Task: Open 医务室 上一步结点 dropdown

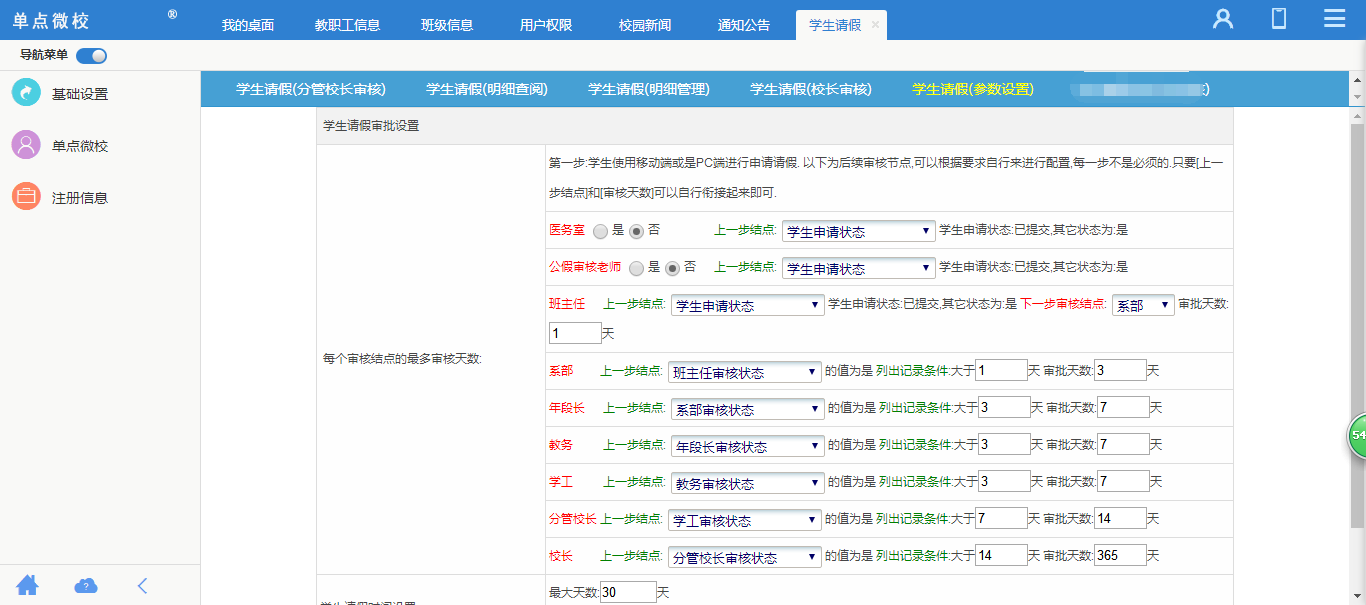Action: coord(859,231)
